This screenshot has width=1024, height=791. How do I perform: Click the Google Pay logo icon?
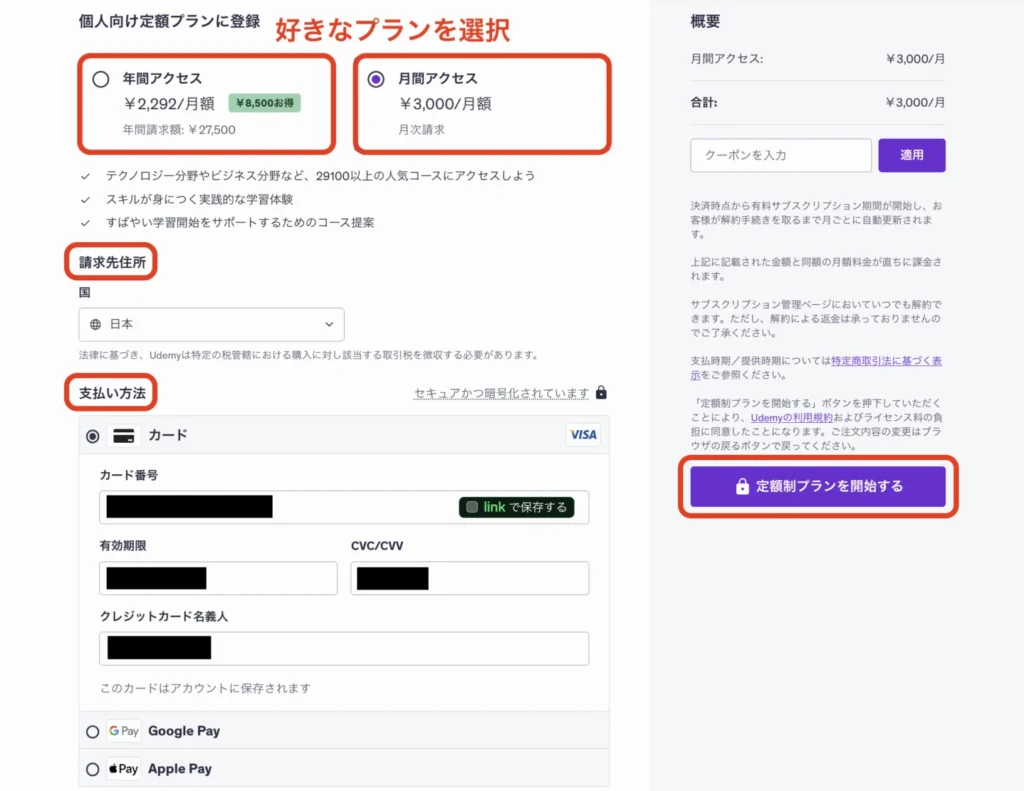(x=123, y=732)
